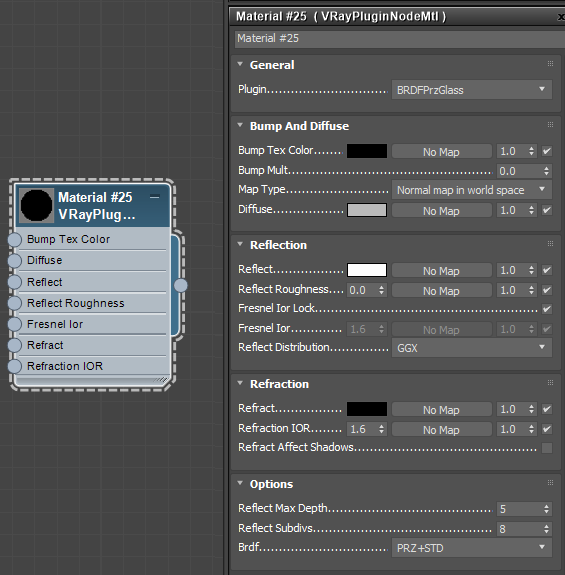Toggle the Reflect Roughness map checkbox

pyautogui.click(x=547, y=290)
